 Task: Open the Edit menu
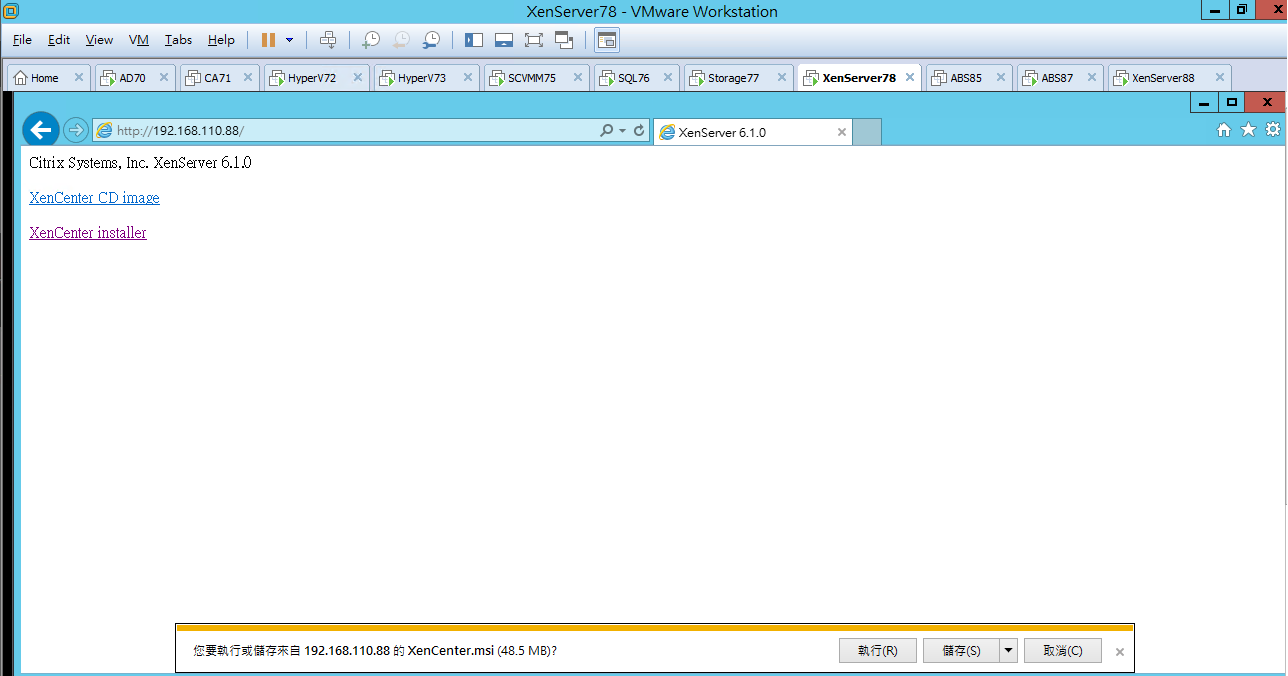tap(59, 40)
